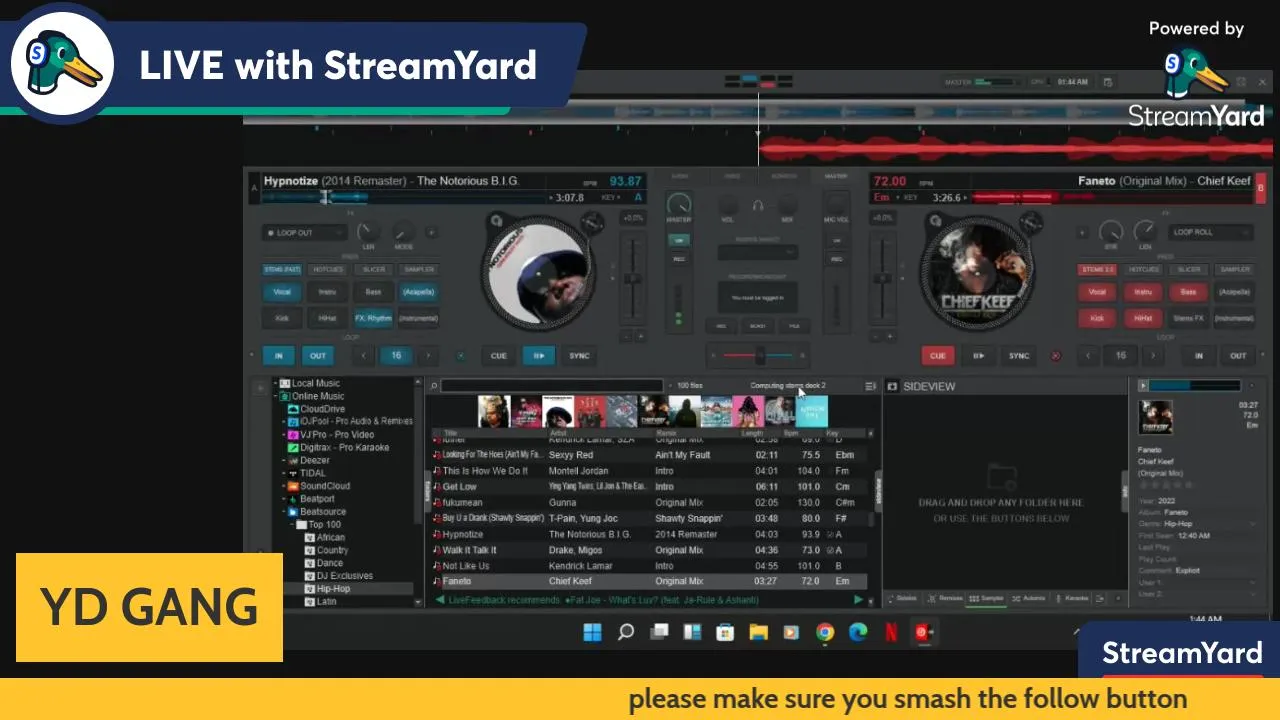Viewport: 1280px width, 720px height.
Task: Click the Hypnotize track progress waveform
Action: [404, 197]
